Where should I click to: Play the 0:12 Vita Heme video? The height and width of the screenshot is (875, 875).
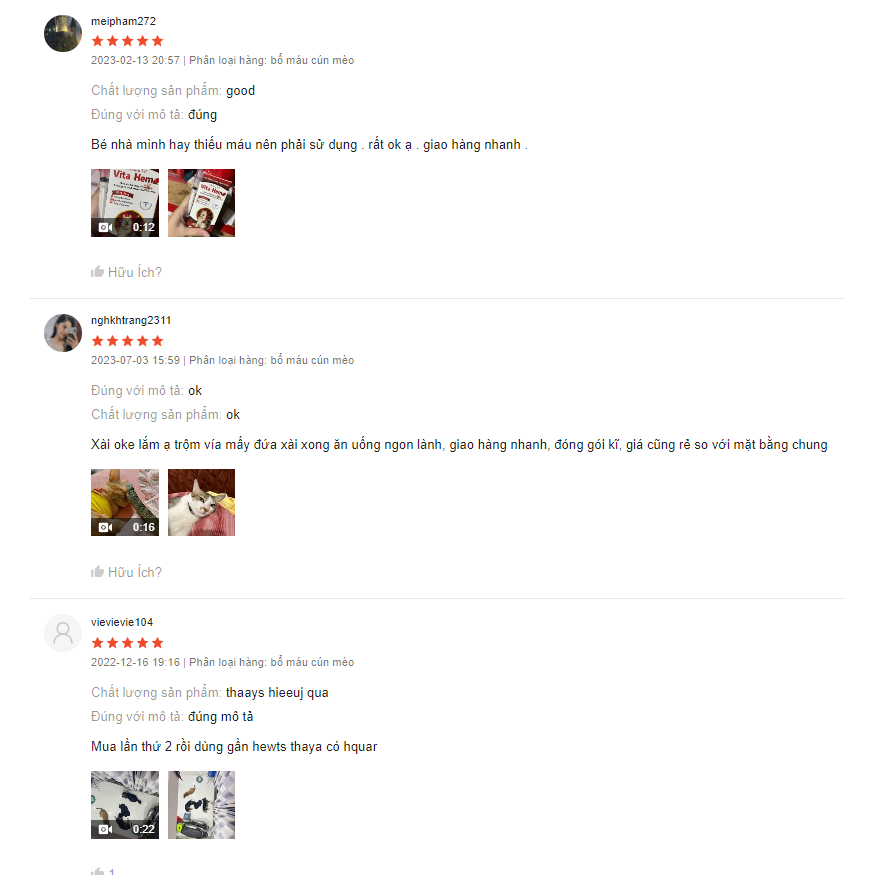pyautogui.click(x=125, y=203)
